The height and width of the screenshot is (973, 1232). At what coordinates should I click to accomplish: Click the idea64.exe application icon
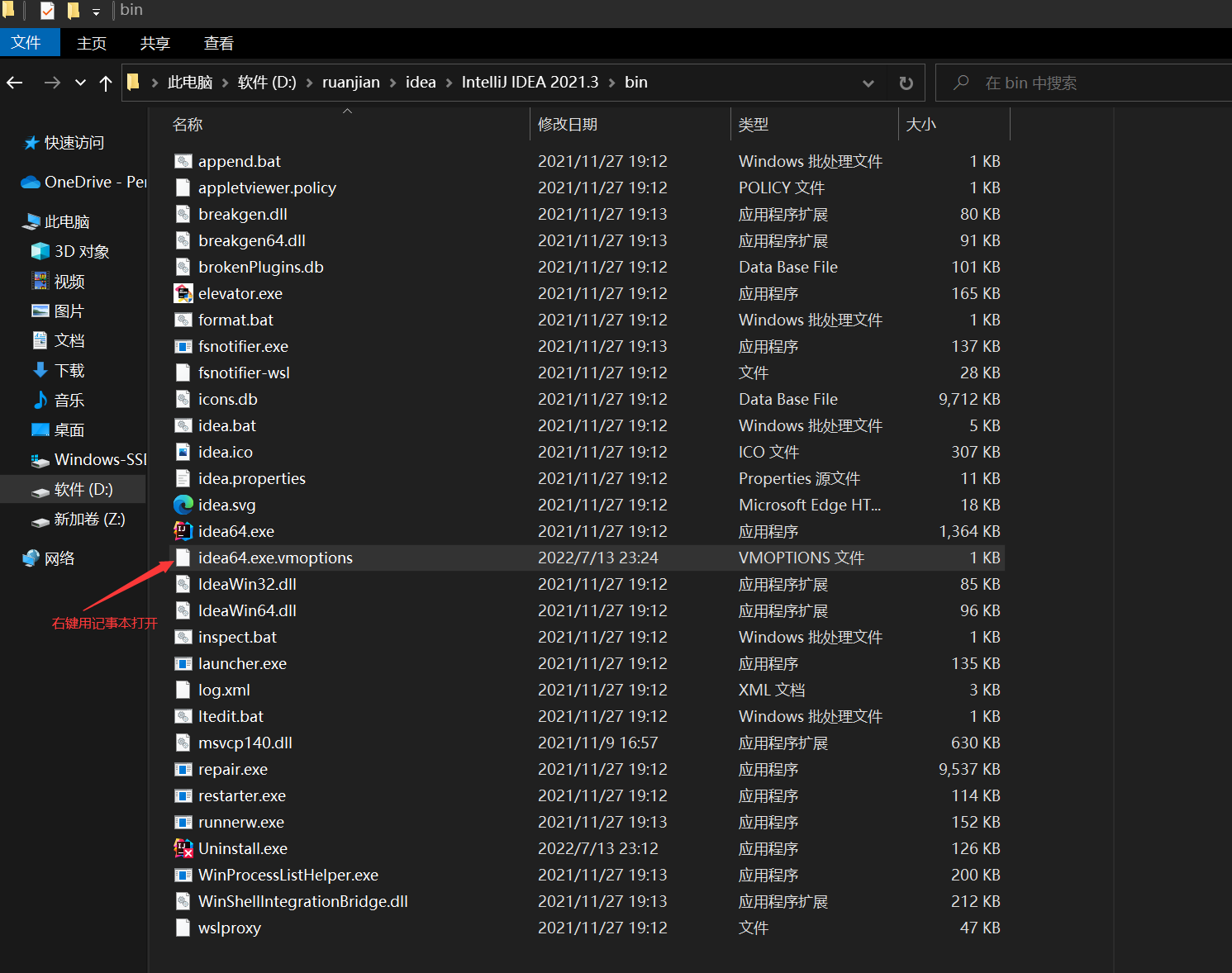pos(183,531)
